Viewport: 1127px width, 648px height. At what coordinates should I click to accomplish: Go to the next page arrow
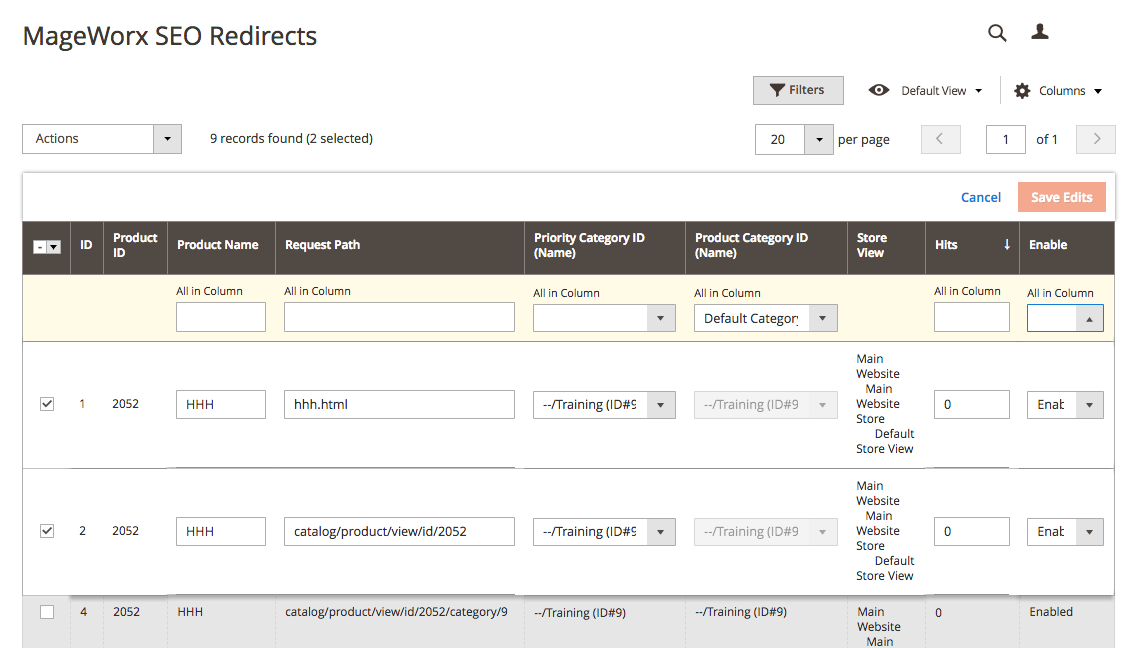click(x=1095, y=139)
